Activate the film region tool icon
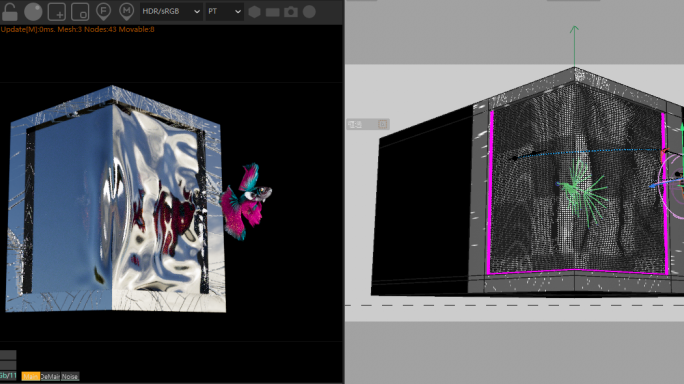This screenshot has height=384, width=684. coord(80,12)
